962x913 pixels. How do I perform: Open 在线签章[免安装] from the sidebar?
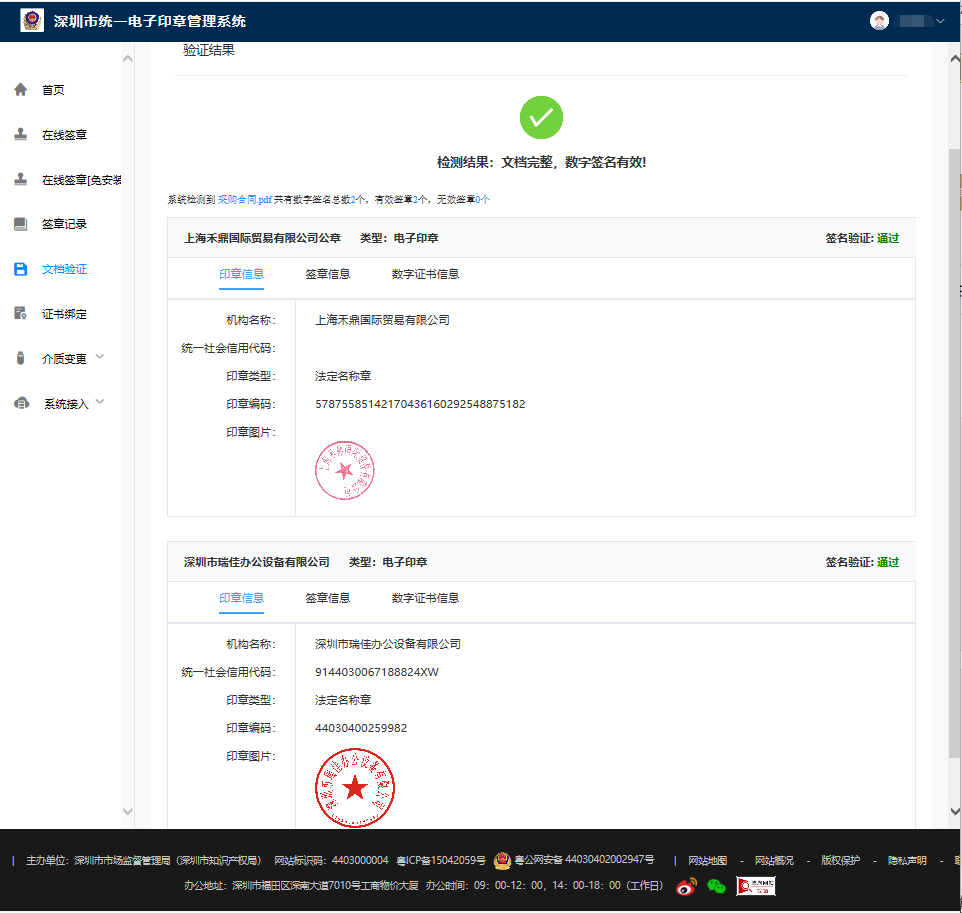[x=20, y=179]
